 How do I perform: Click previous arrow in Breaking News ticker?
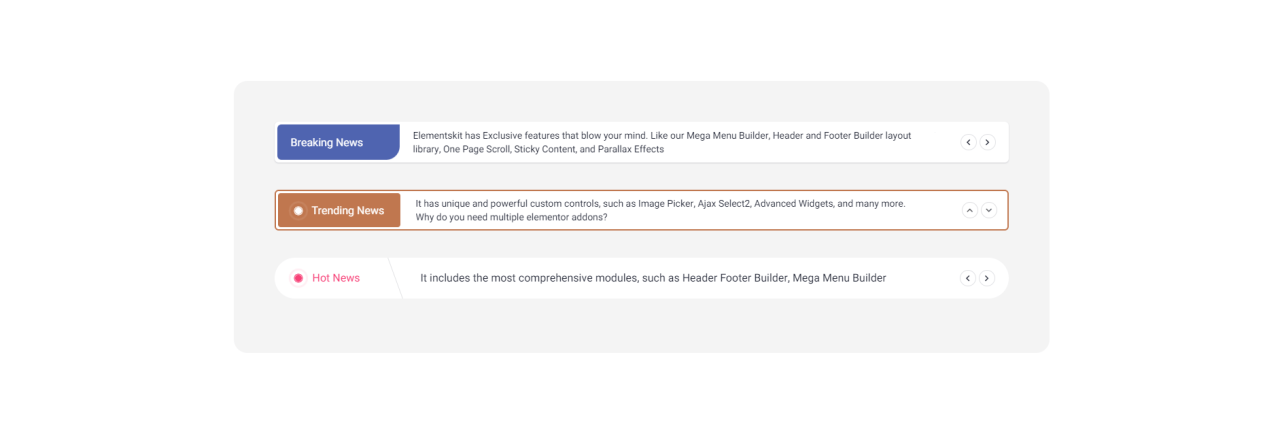click(x=968, y=142)
